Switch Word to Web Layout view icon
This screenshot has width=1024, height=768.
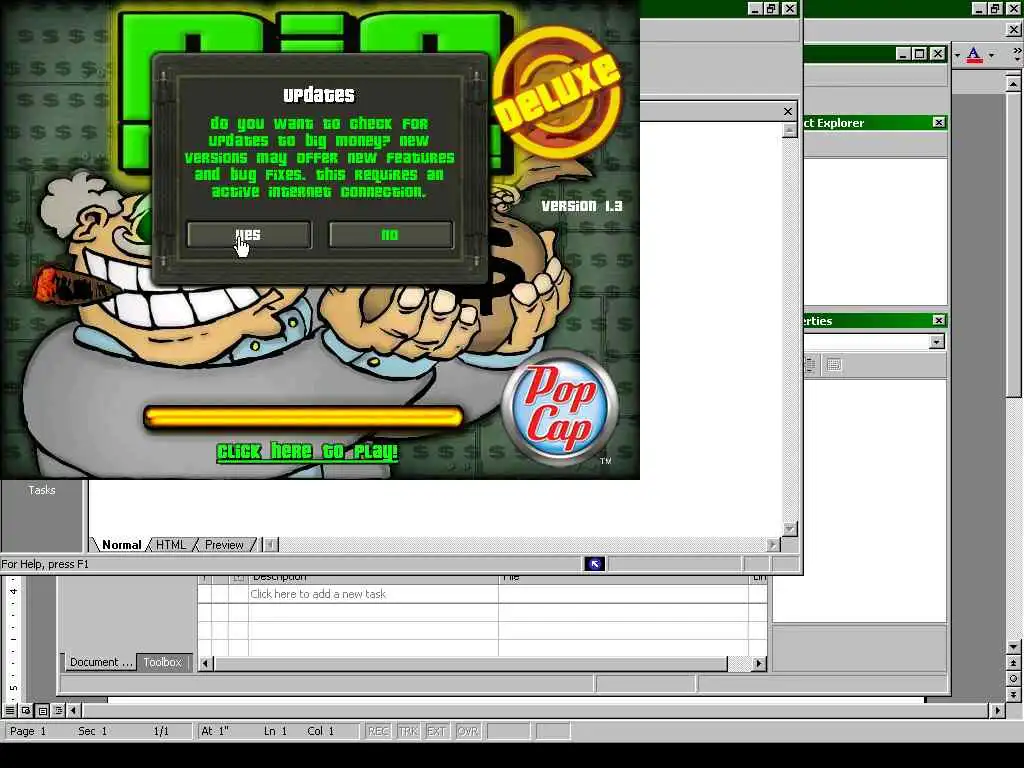click(26, 711)
